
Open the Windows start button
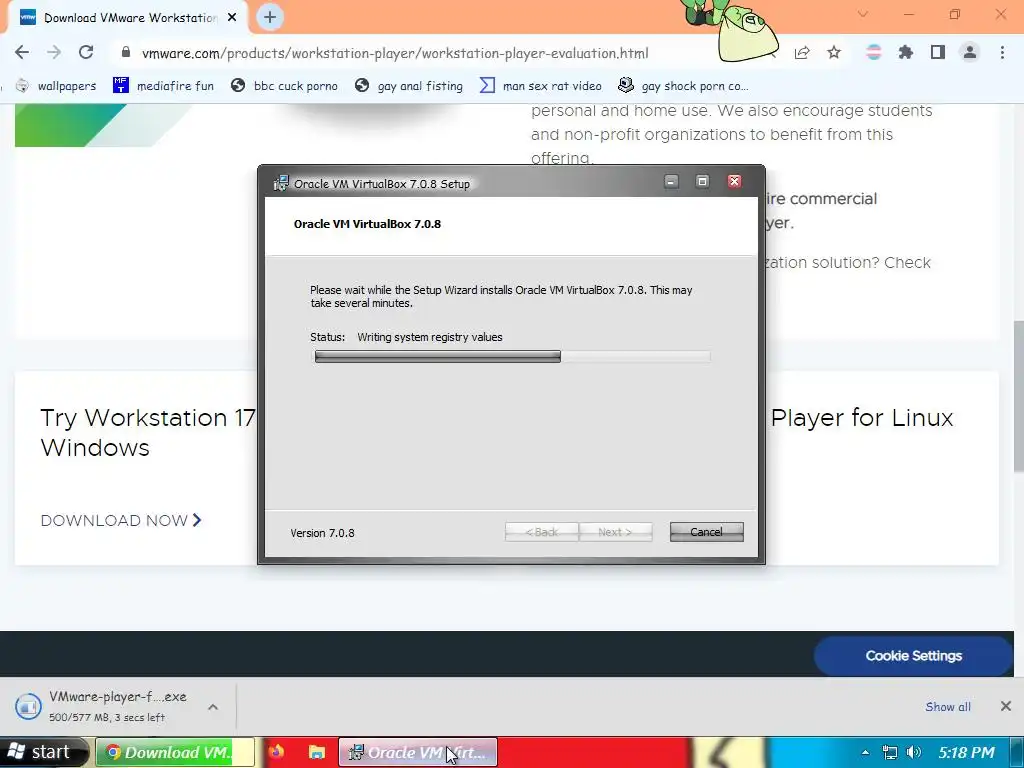click(x=44, y=752)
